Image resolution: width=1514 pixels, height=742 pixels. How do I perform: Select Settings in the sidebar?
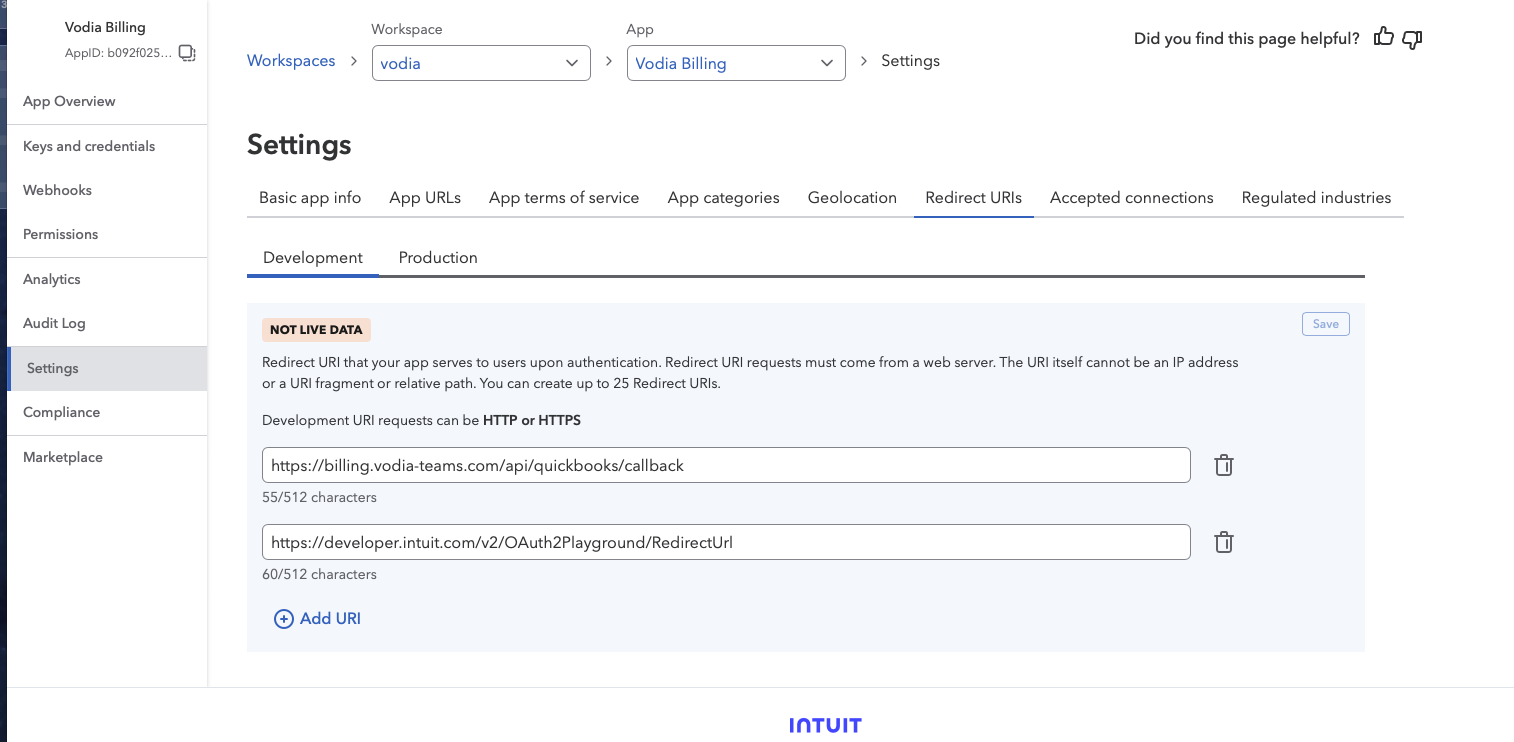[107, 368]
